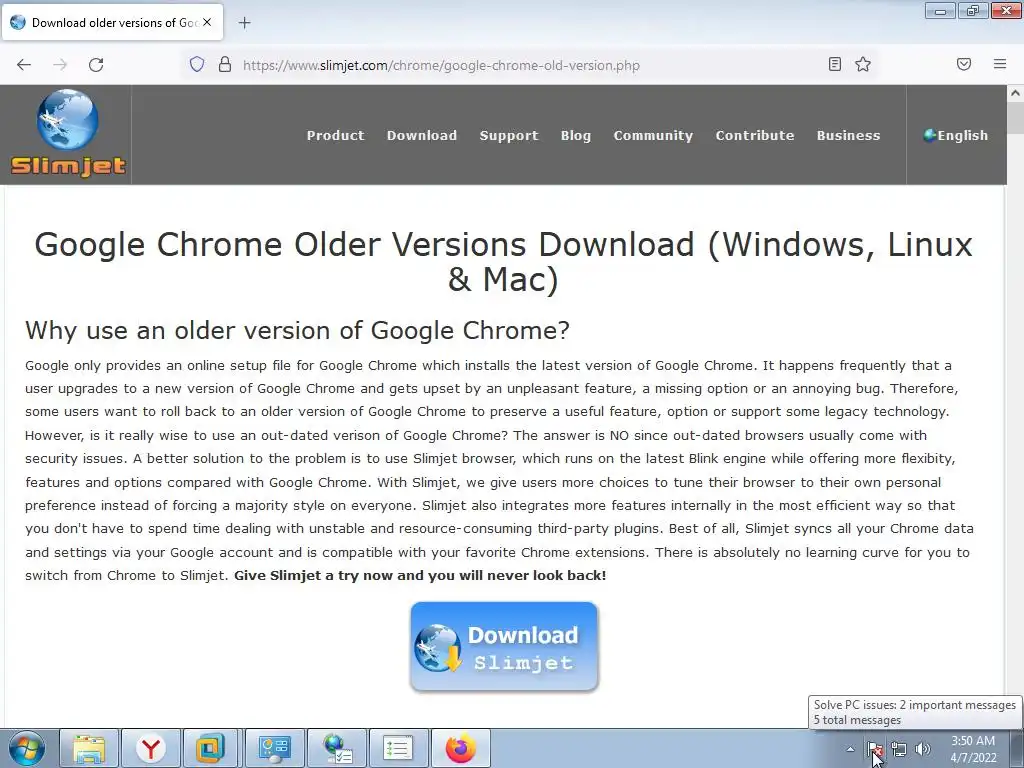Open tracking protection shield icon

pyautogui.click(x=197, y=65)
